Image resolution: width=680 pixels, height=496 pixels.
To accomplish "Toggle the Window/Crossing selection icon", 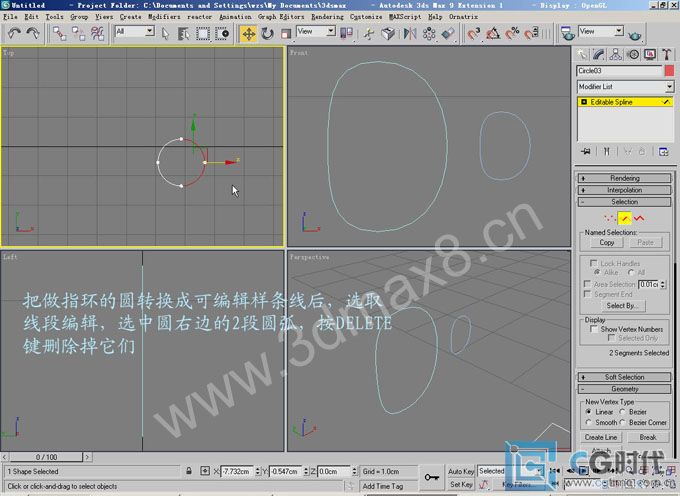I will (x=222, y=33).
